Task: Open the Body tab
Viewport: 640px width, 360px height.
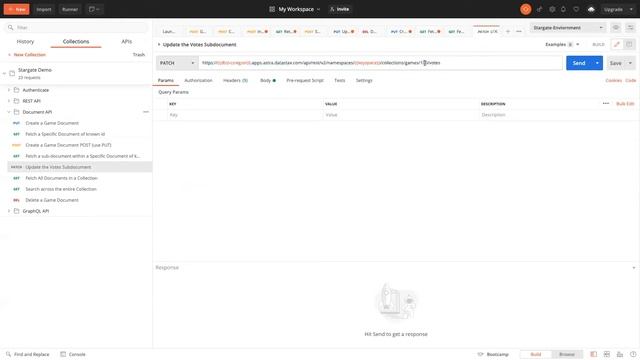Action: tap(268, 80)
